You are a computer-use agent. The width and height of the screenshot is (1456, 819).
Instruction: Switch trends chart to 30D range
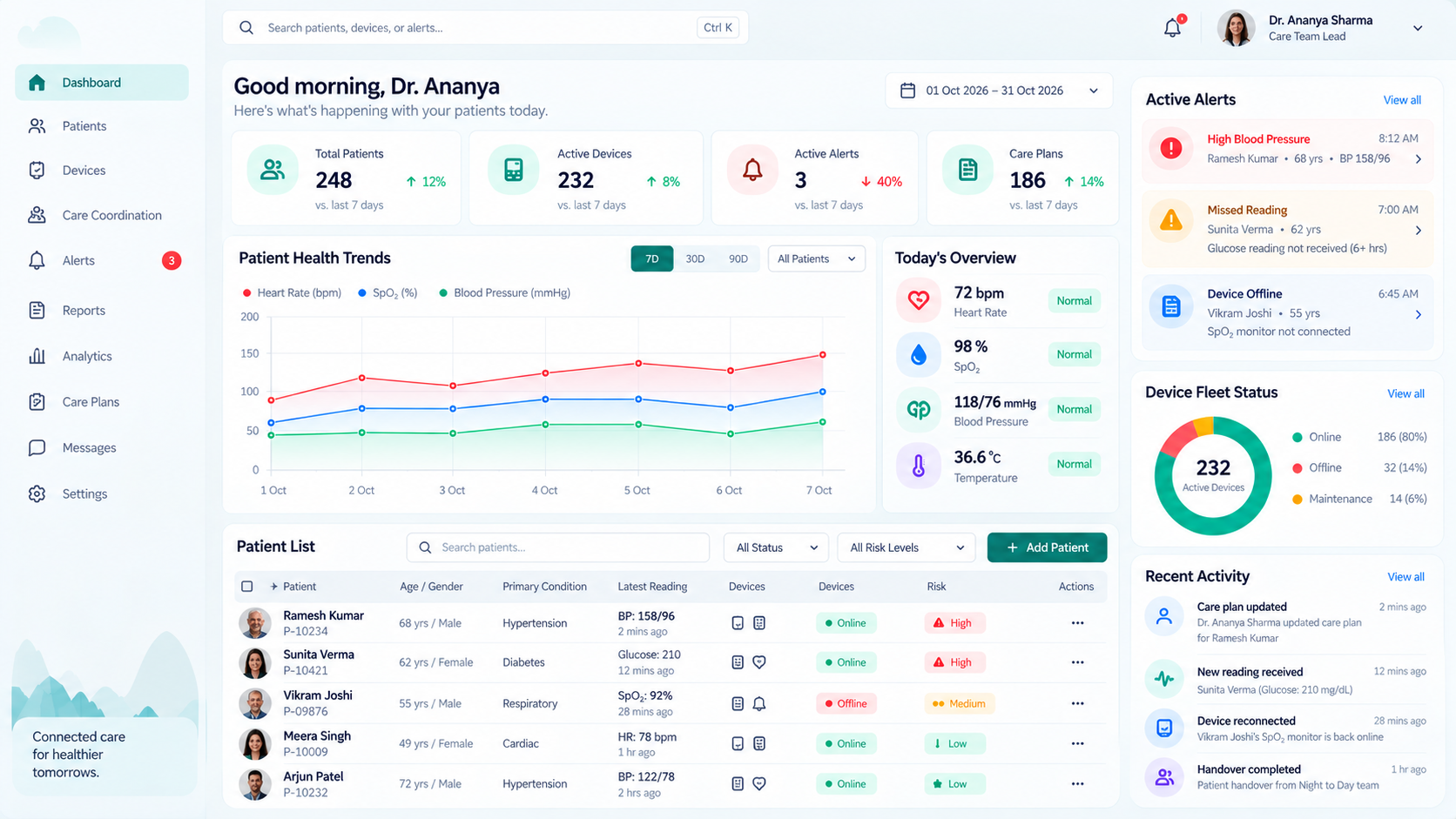point(695,258)
